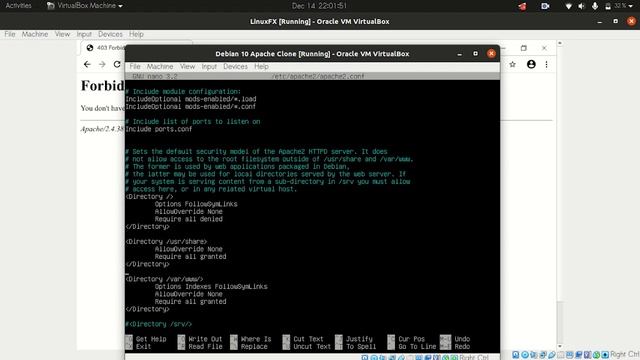This screenshot has height=360, width=640.
Task: Click the browser scrollbar up arrow
Action: coord(560,43)
